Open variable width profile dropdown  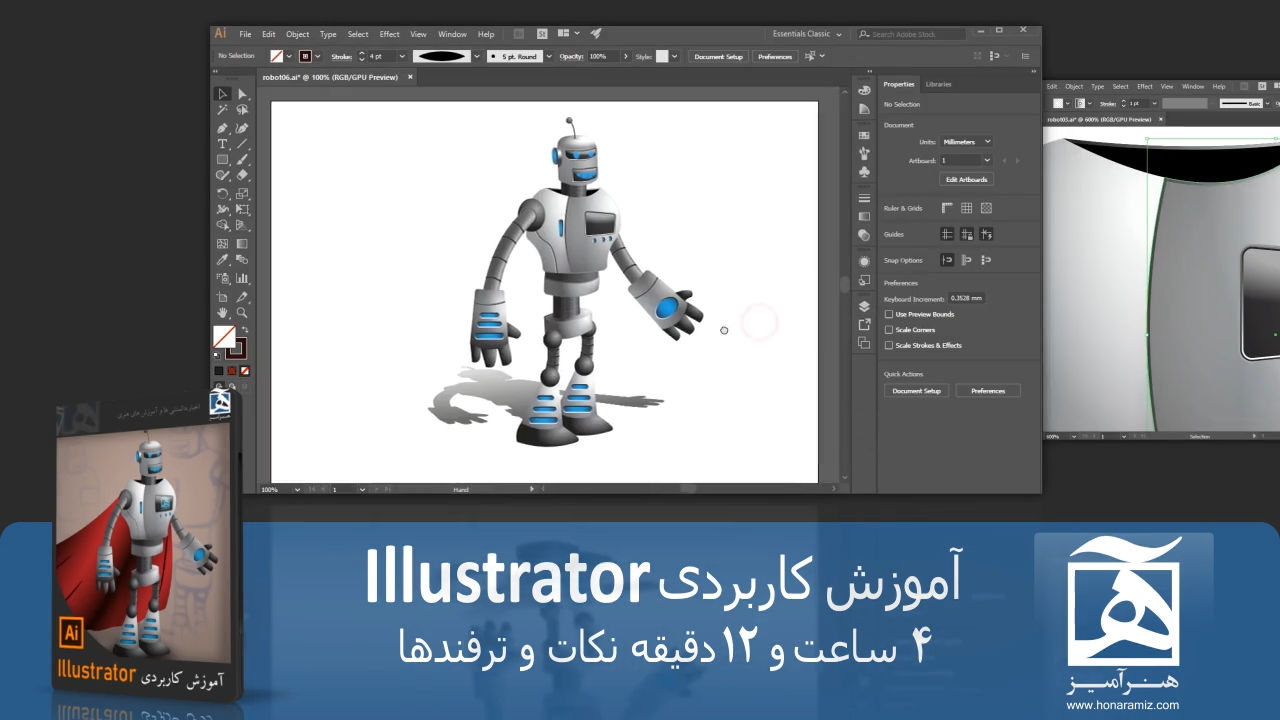click(x=477, y=56)
